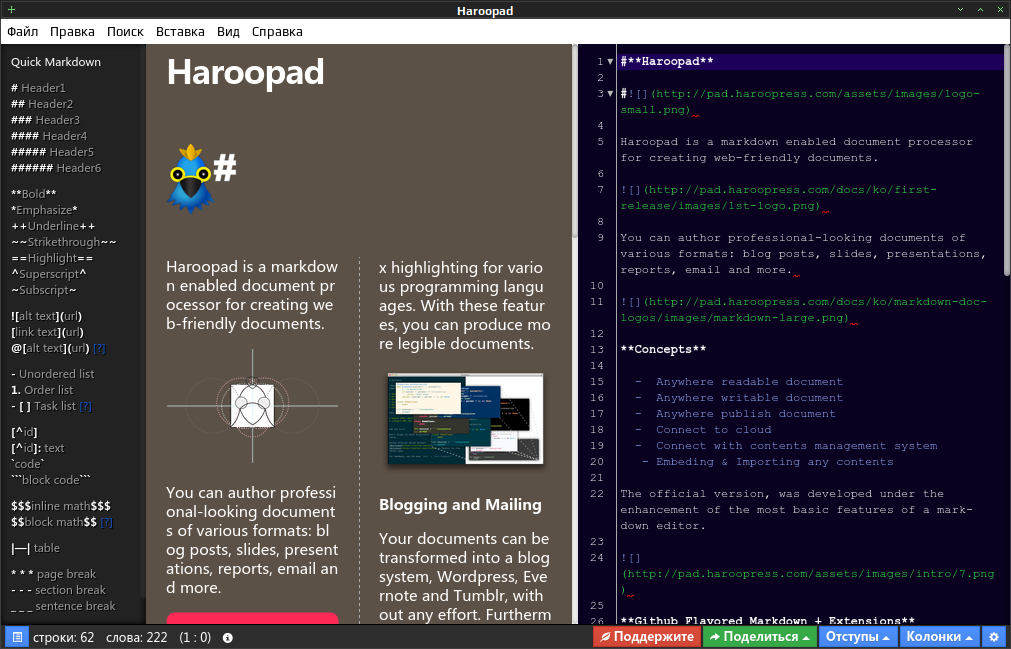Insert # Header1 from Quick Markdown
Screen dimensions: 1011x649
(38, 88)
